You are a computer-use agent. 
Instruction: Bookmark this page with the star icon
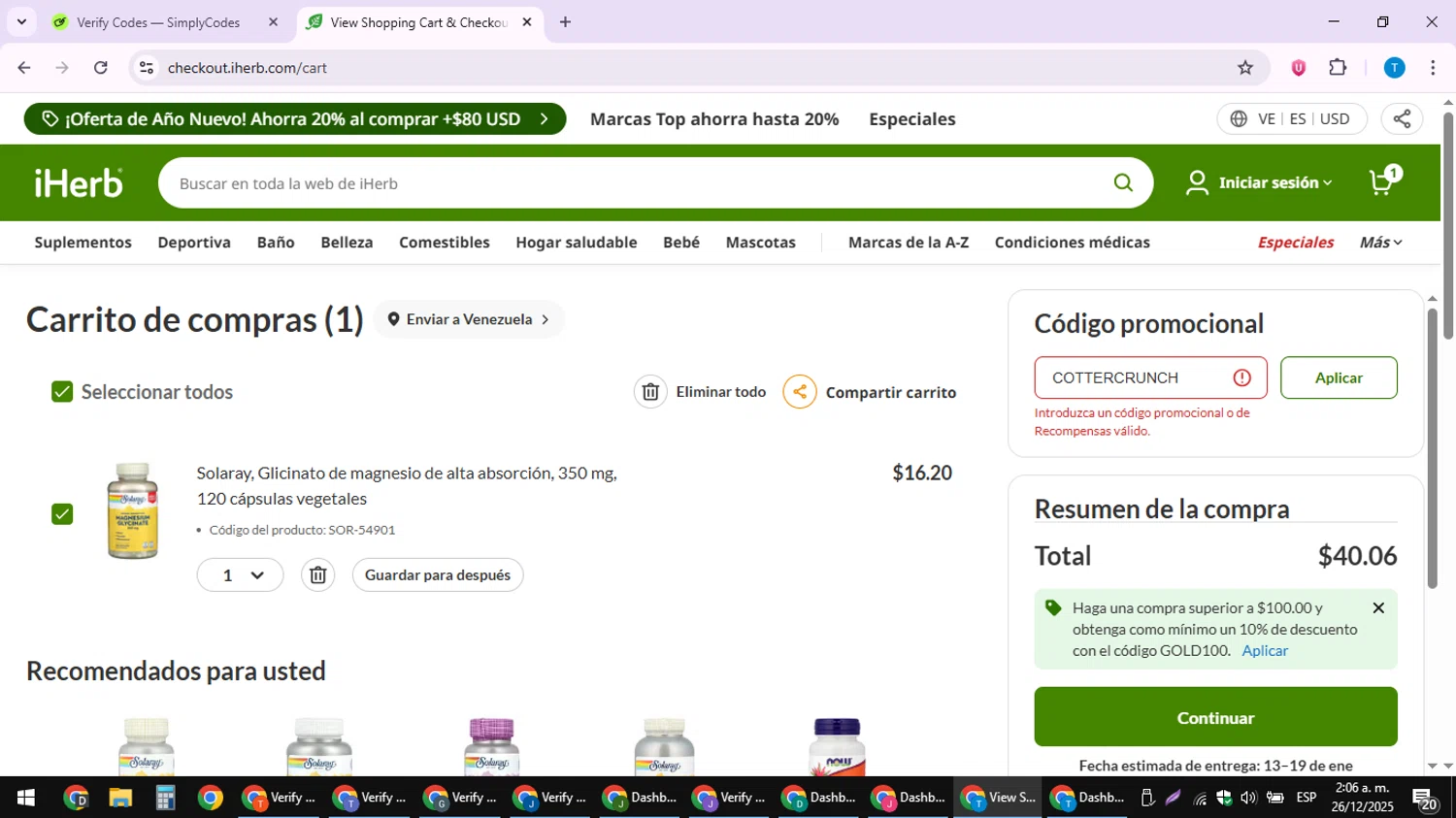pos(1245,67)
